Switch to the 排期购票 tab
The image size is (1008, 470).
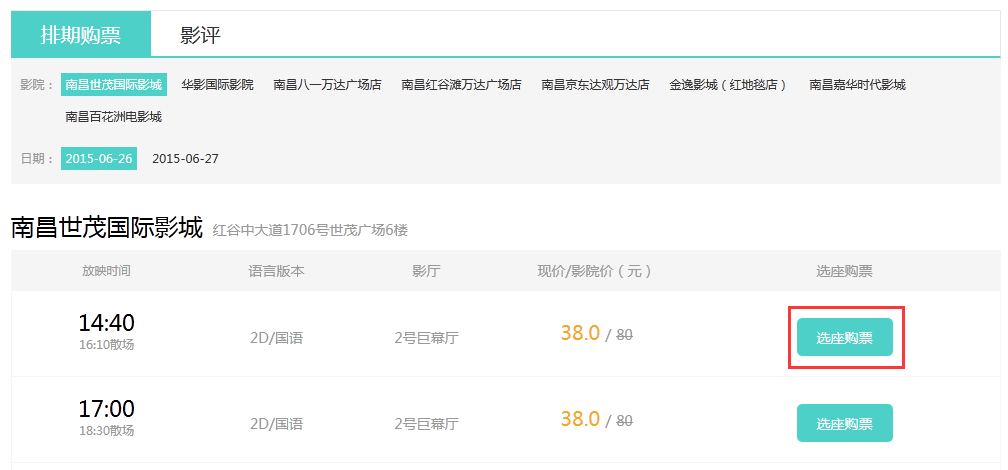coord(81,35)
